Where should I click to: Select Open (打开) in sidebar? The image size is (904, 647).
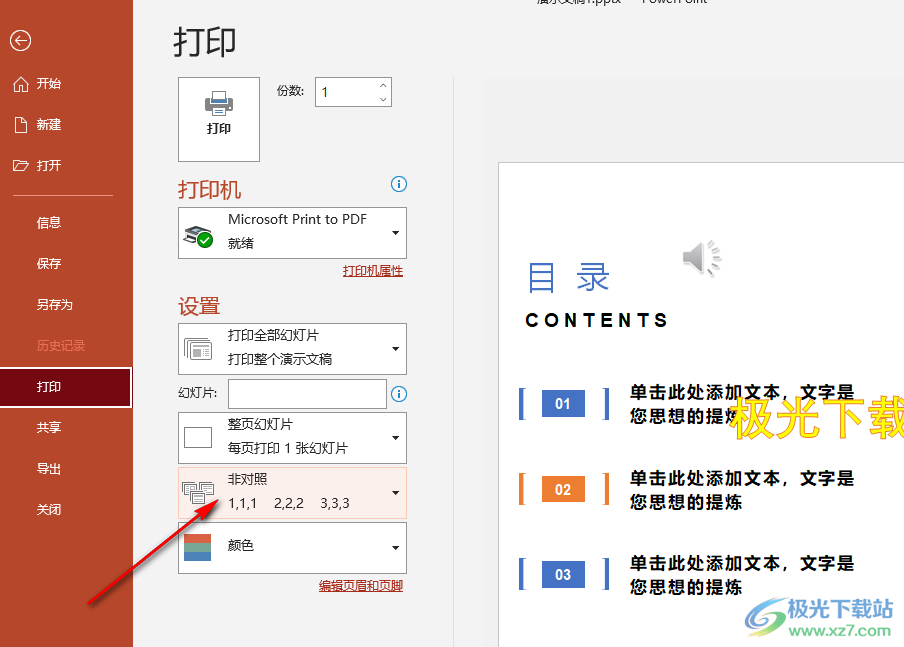48,166
